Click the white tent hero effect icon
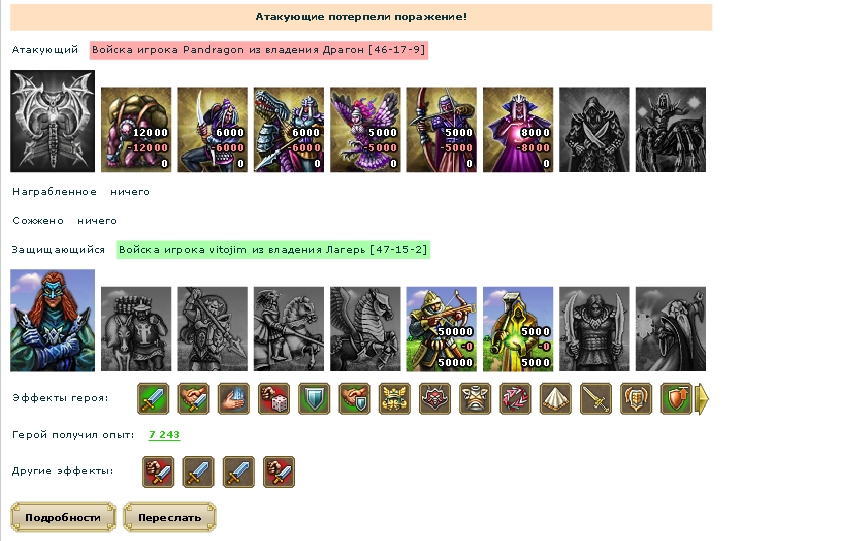865x541 pixels. click(x=556, y=399)
